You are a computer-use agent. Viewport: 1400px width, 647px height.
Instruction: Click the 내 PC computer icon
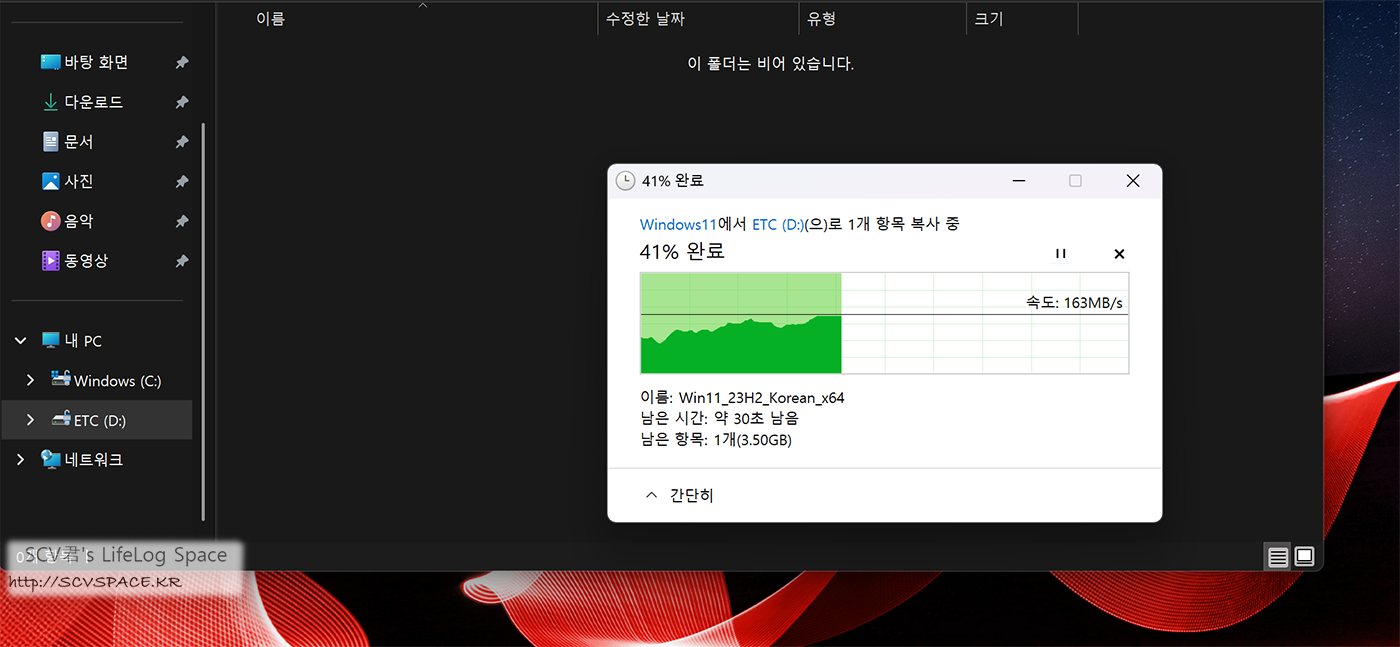point(50,341)
